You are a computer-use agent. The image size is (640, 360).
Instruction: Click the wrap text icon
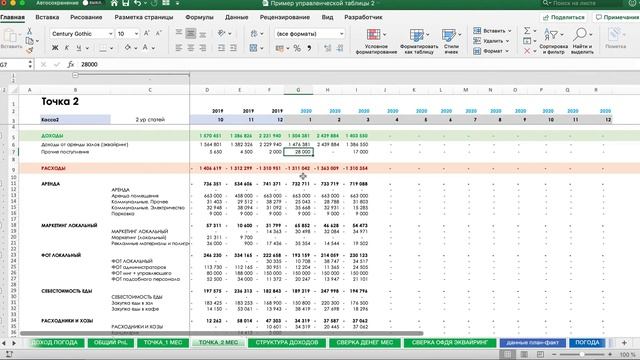[x=254, y=33]
